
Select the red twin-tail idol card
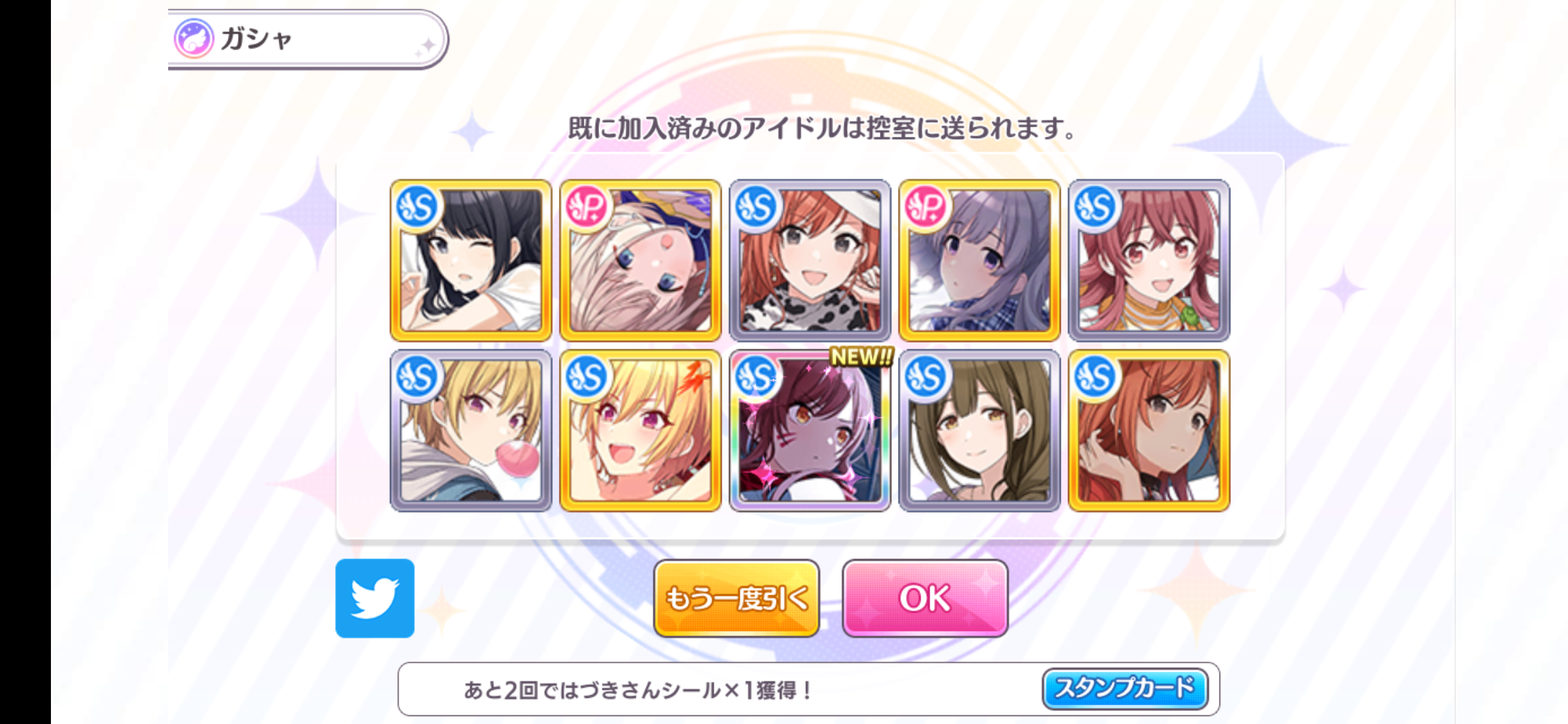click(1149, 260)
